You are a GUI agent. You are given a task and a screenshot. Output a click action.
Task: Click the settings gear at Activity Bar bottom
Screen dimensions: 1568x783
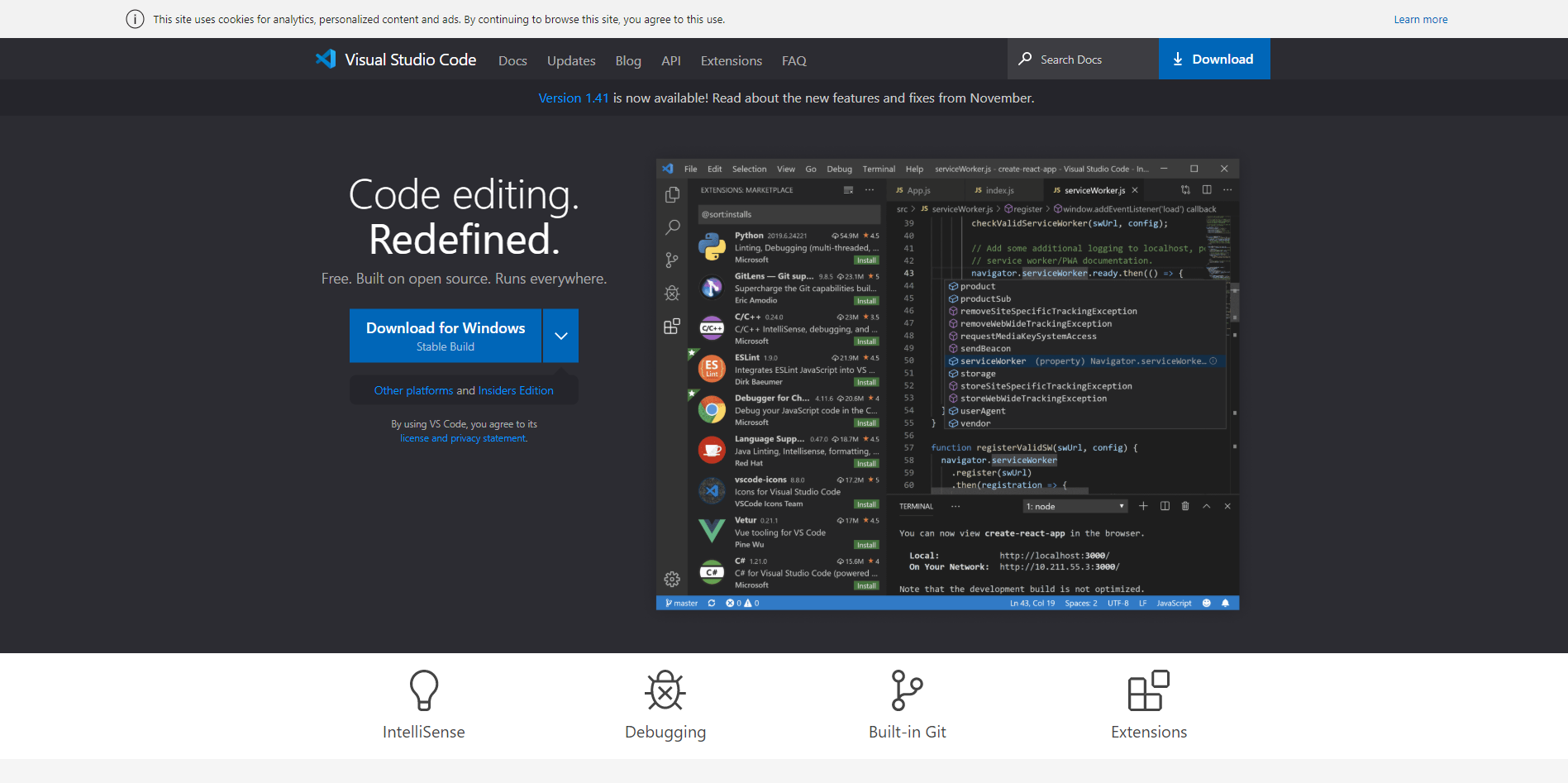click(x=671, y=579)
